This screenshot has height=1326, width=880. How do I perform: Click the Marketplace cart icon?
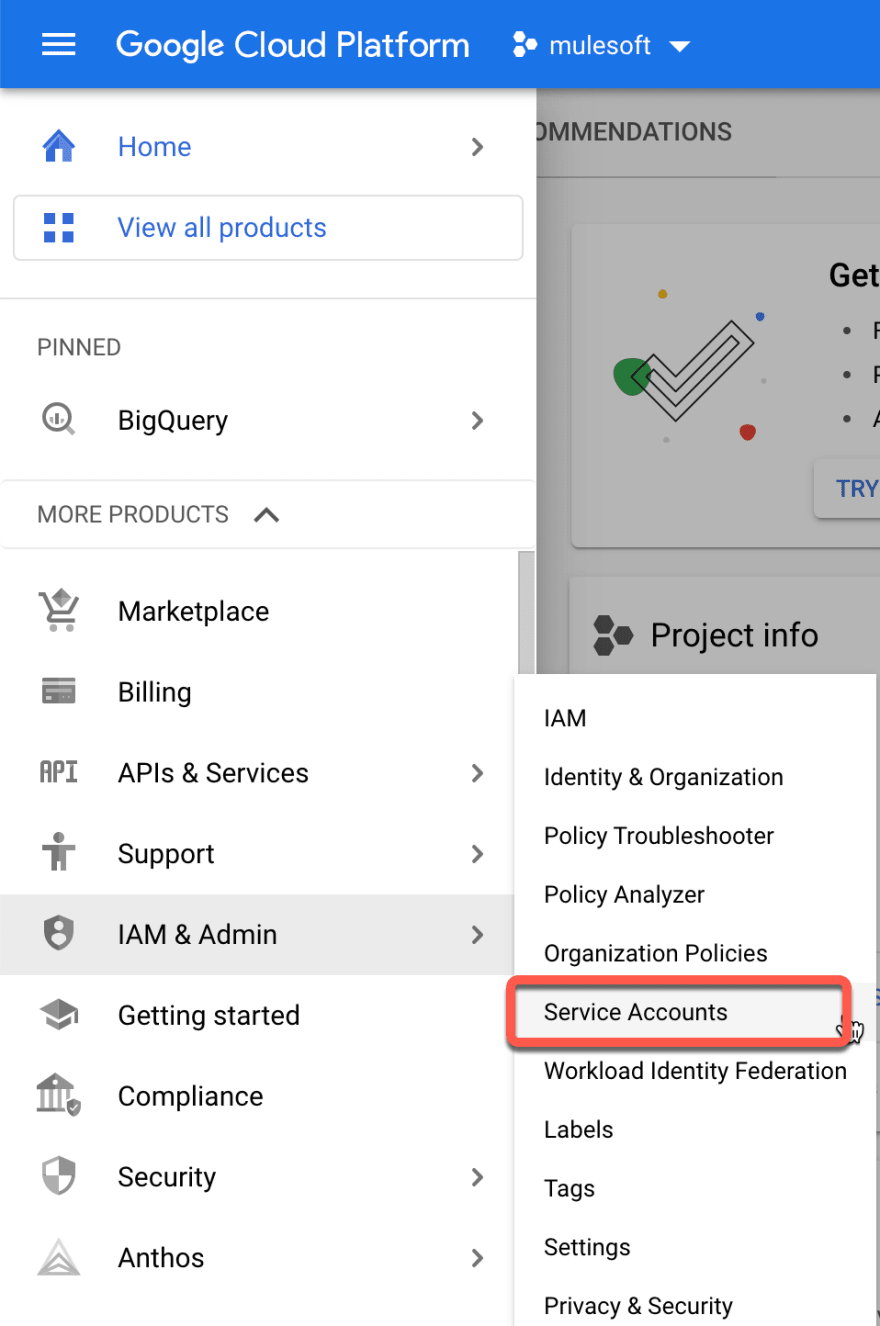click(59, 611)
